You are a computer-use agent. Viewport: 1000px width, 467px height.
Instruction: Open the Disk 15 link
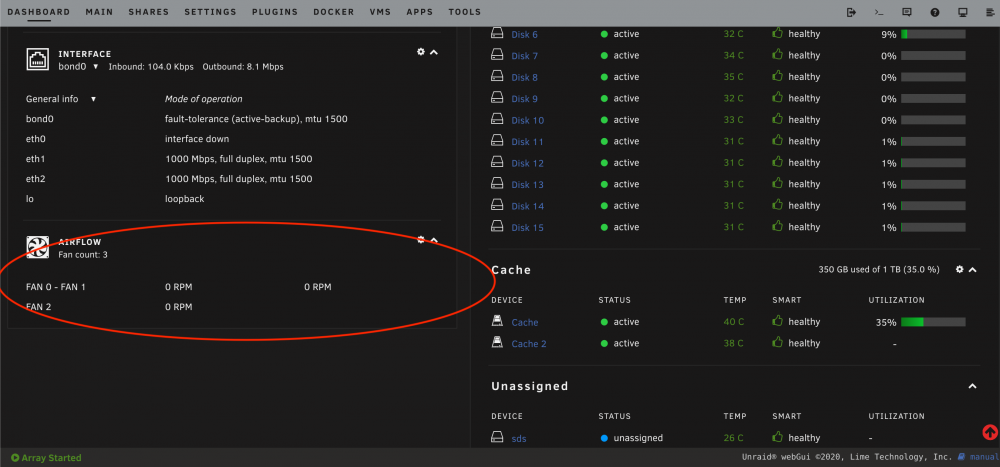pos(527,228)
